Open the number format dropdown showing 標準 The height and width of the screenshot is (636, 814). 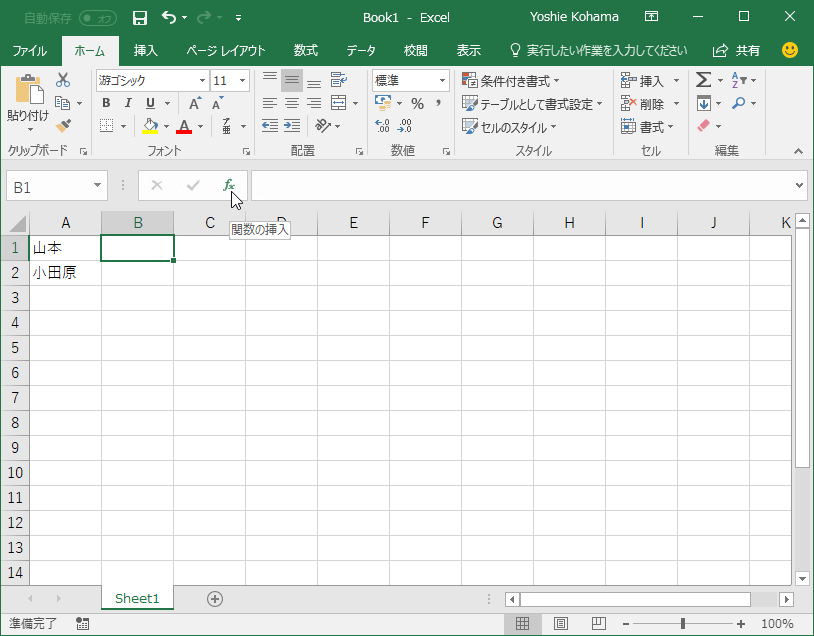coord(442,80)
